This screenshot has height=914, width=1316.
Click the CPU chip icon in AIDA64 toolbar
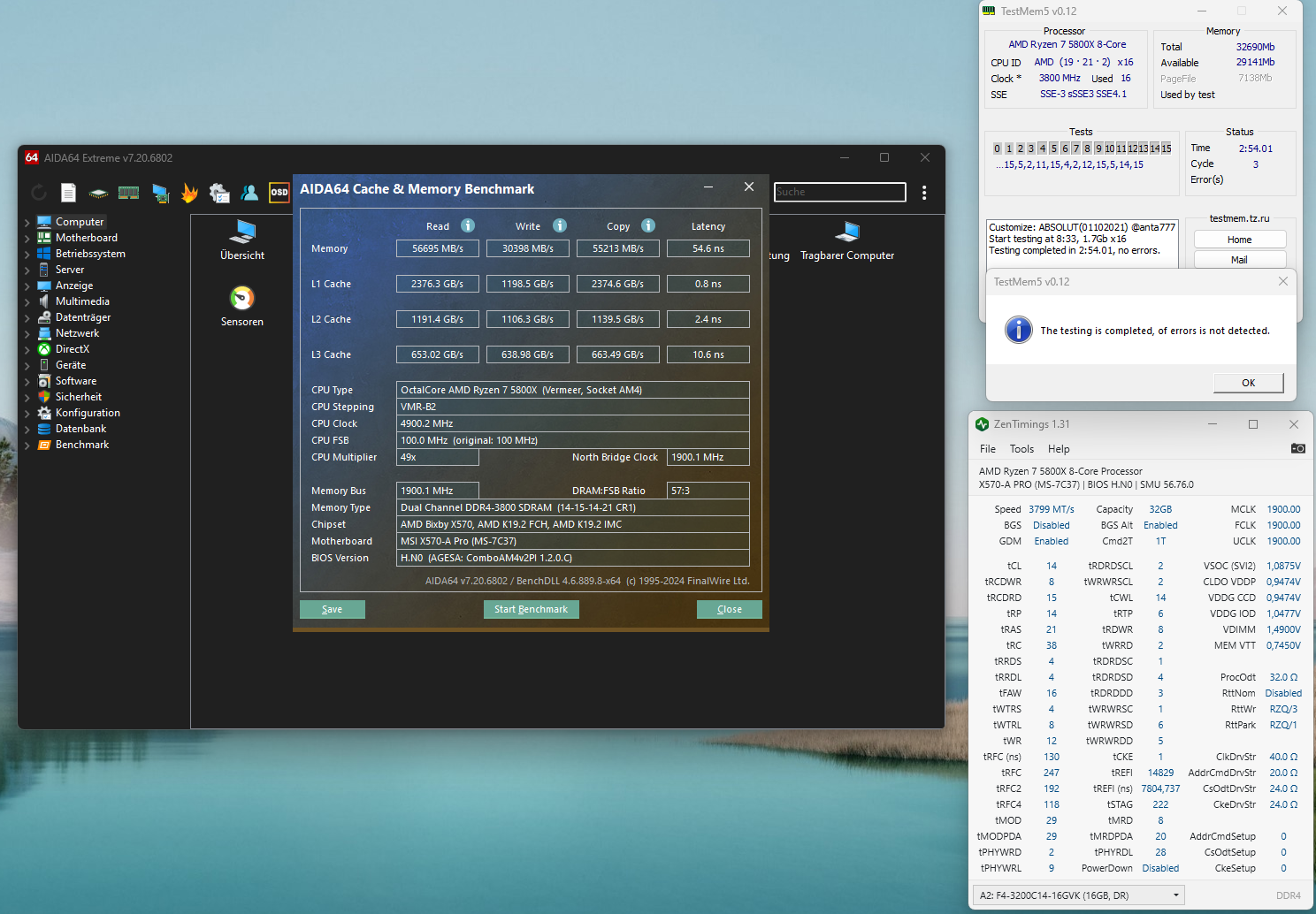pos(98,193)
